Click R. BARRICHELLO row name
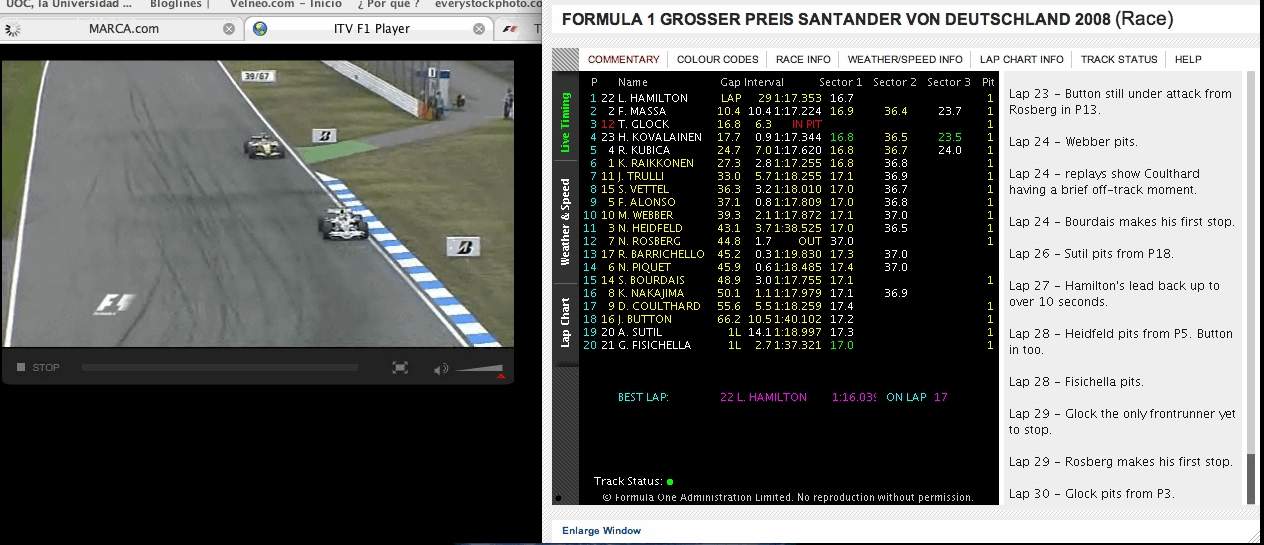Screen dimensions: 1264x545 (x=661, y=254)
